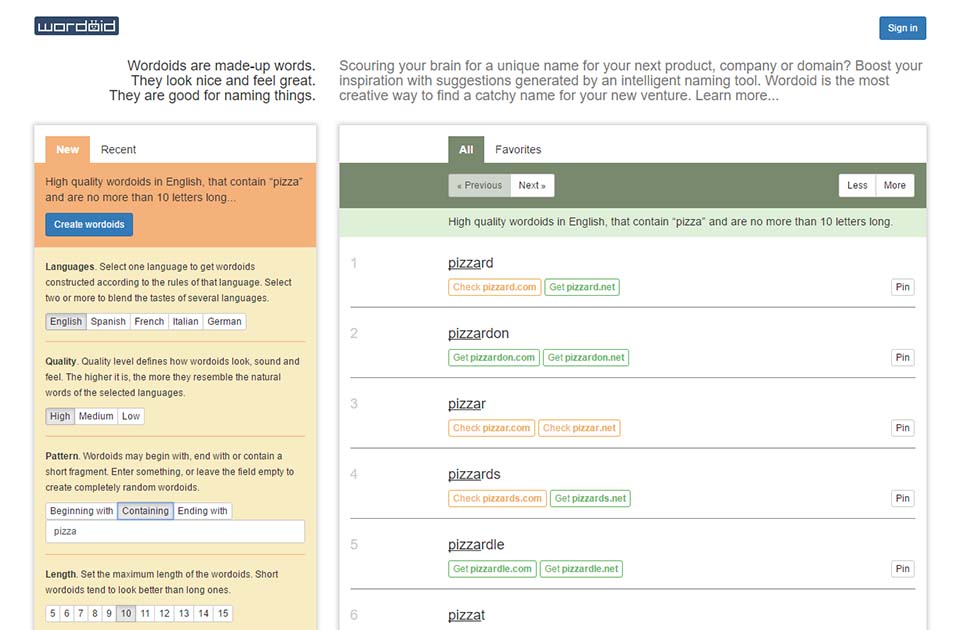
Task: Open the Wordoid logo home link
Action: point(77,26)
